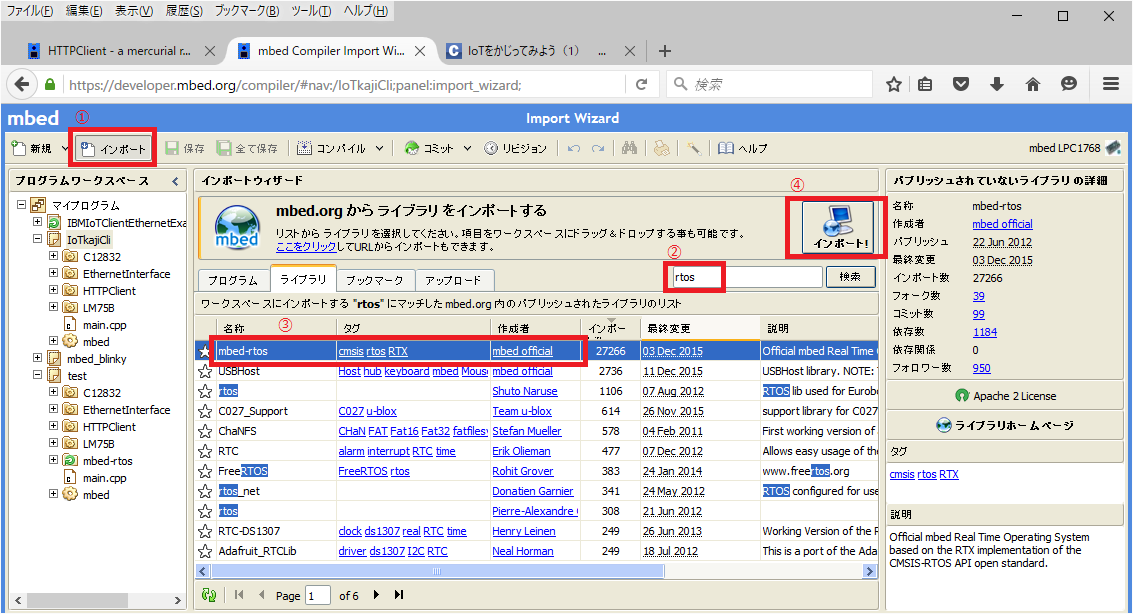Toggle favorite star for Adafruit_RTCLib row
Image resolution: width=1133 pixels, height=614 pixels.
(x=205, y=551)
